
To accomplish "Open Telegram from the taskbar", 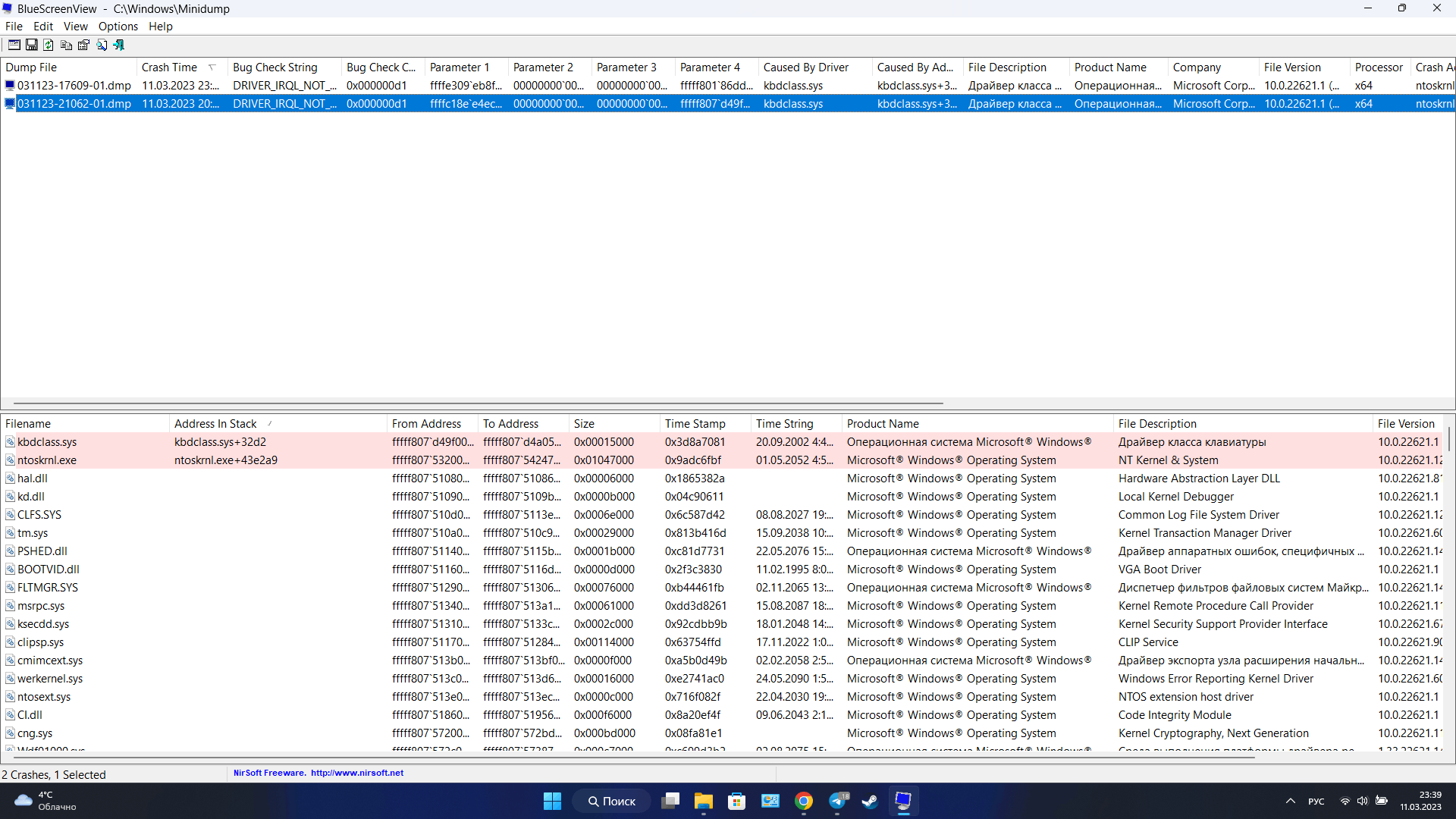I will [x=837, y=801].
